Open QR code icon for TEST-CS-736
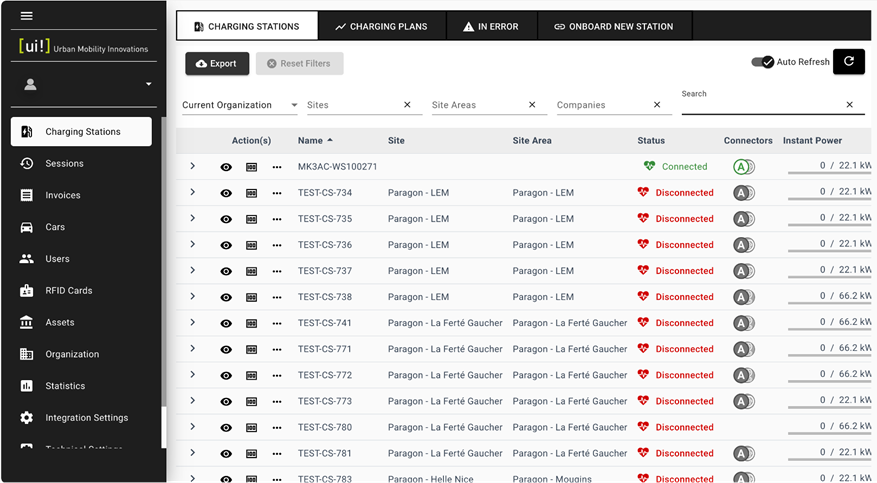The height and width of the screenshot is (483, 877). click(252, 245)
